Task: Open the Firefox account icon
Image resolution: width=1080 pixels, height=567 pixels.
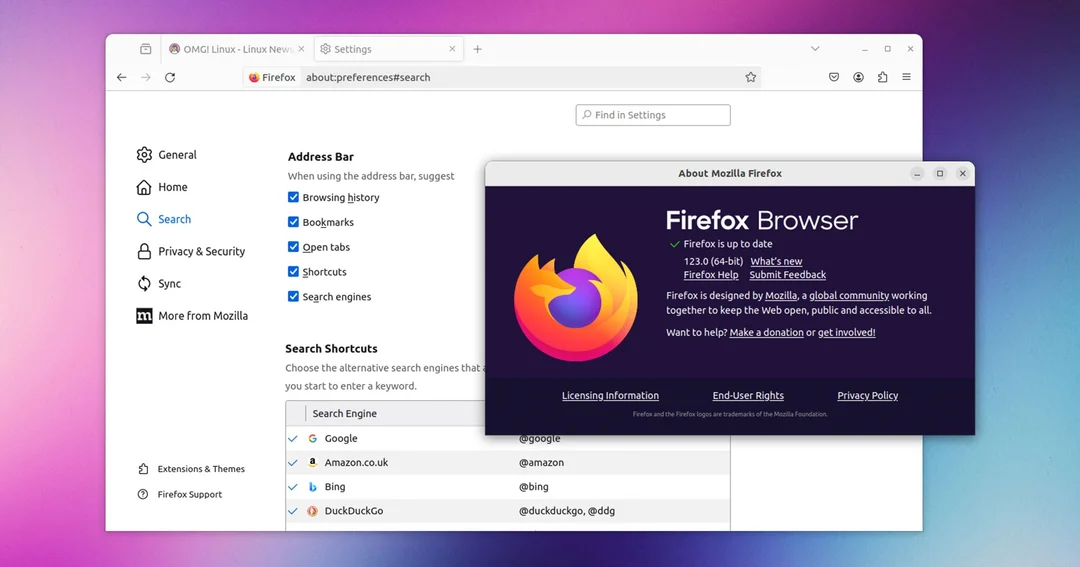Action: pos(858,77)
